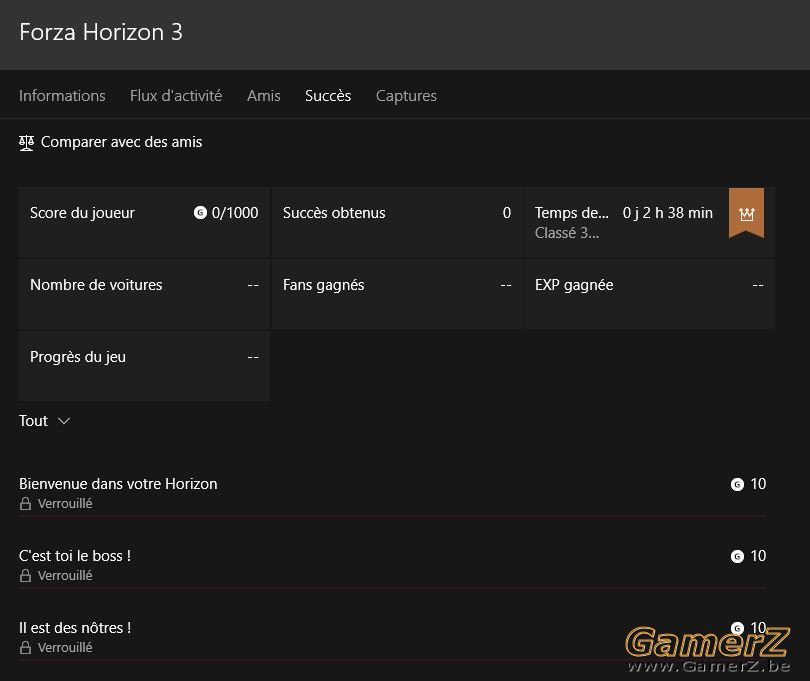This screenshot has height=681, width=810.
Task: Click Verrouillé under C'est toi le boss
Action: click(65, 576)
